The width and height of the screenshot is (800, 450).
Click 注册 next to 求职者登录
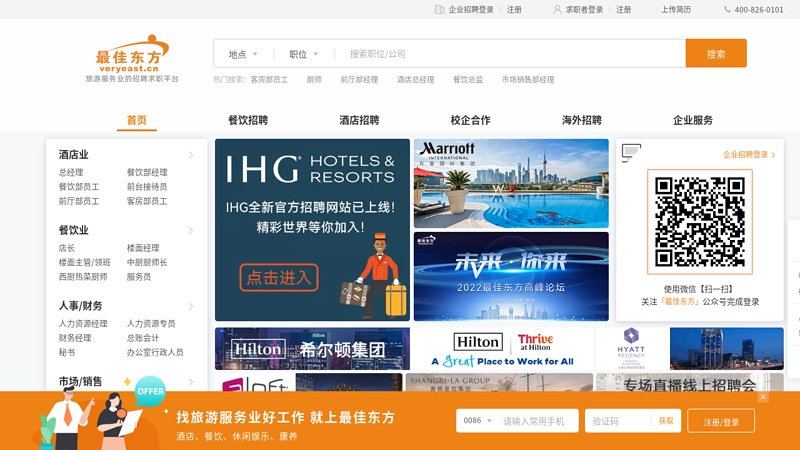click(x=623, y=9)
